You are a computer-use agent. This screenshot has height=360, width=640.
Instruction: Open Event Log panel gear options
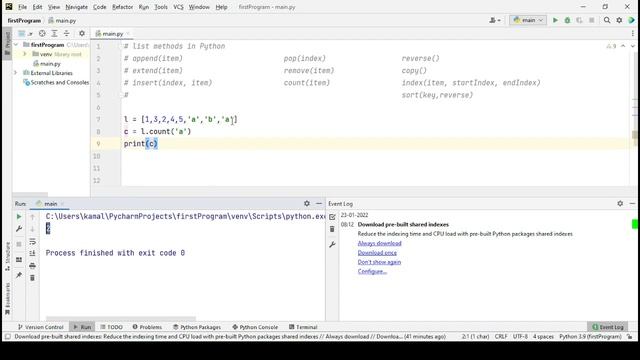620,203
